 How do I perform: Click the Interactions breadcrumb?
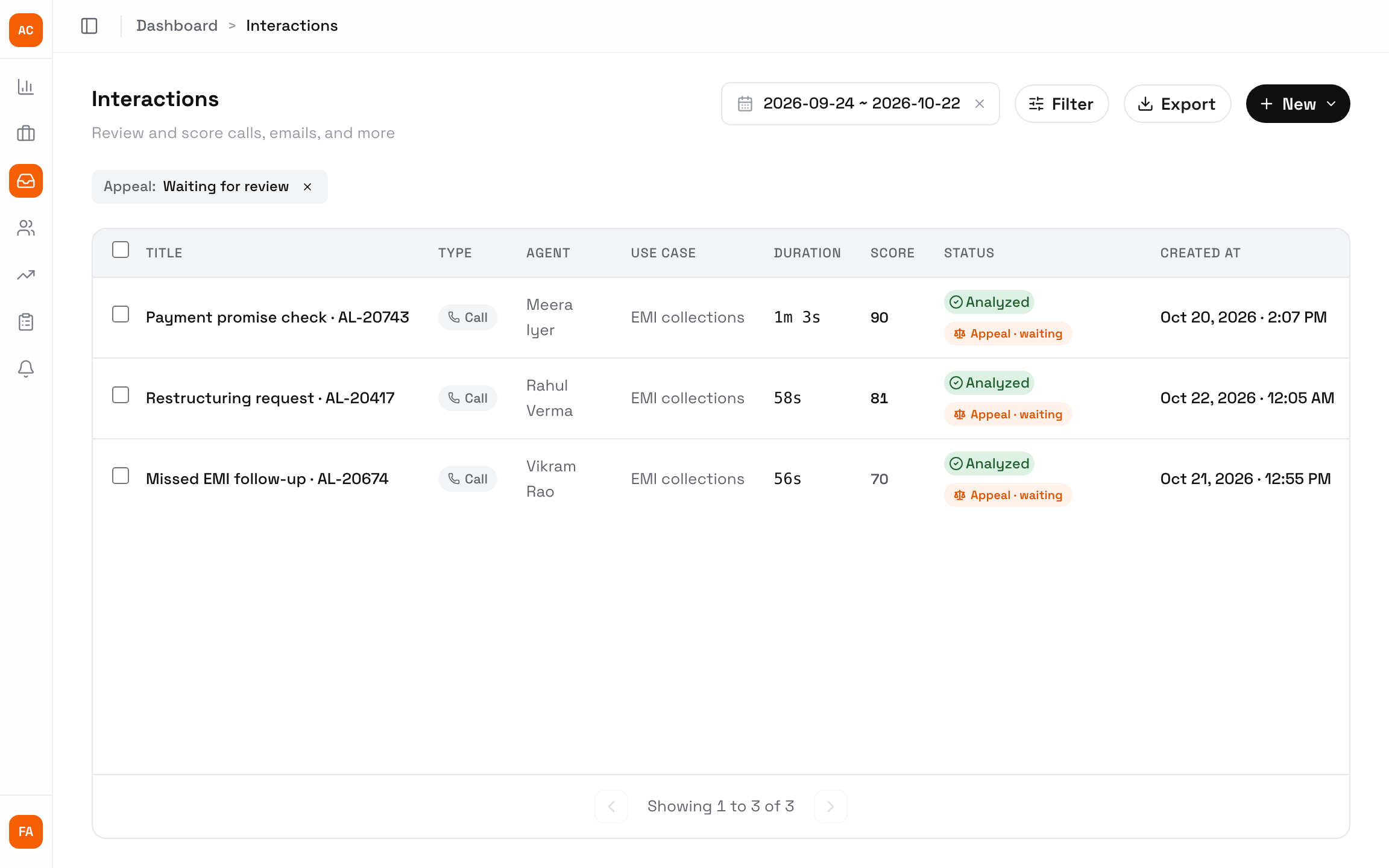coord(292,26)
